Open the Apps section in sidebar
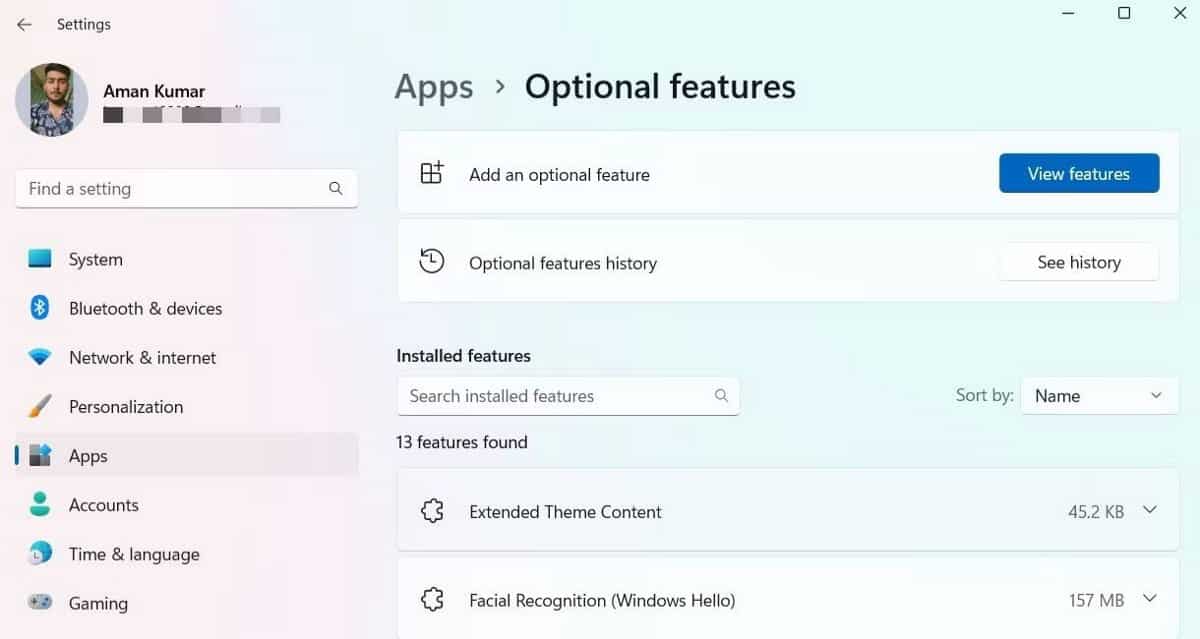Screen dimensions: 1200x639 click(x=88, y=456)
